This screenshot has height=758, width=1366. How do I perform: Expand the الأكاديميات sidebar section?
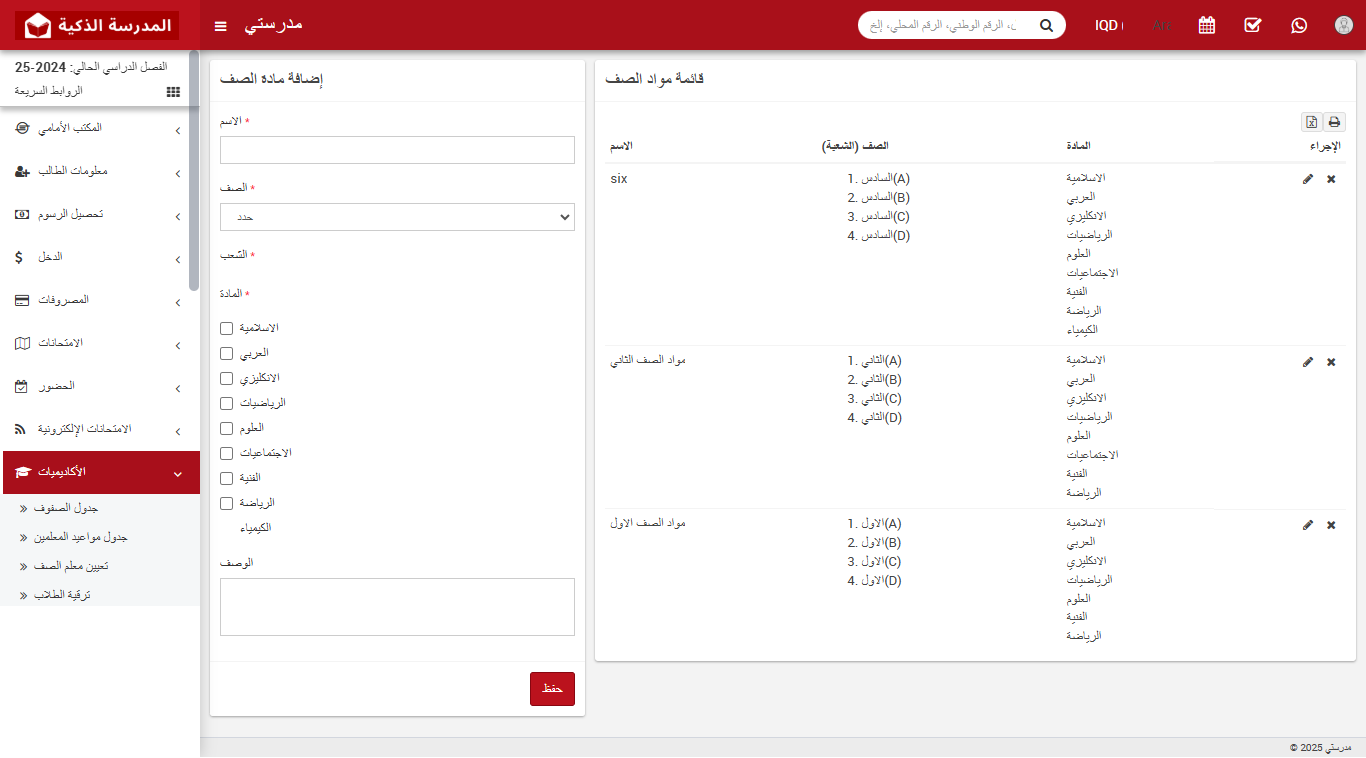coord(100,472)
